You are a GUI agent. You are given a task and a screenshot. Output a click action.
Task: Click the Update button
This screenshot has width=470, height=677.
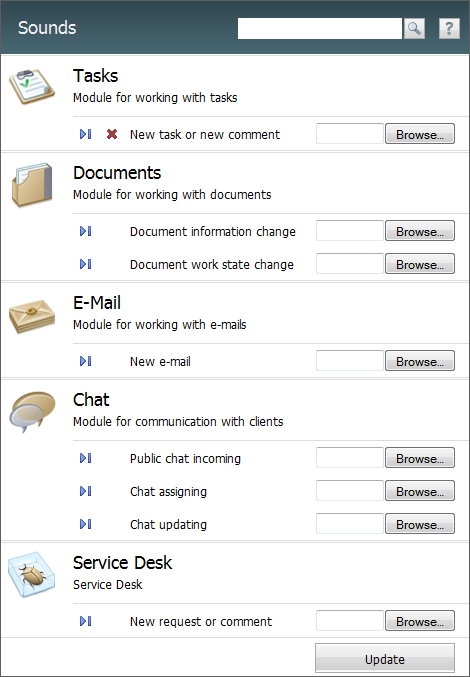coord(385,658)
